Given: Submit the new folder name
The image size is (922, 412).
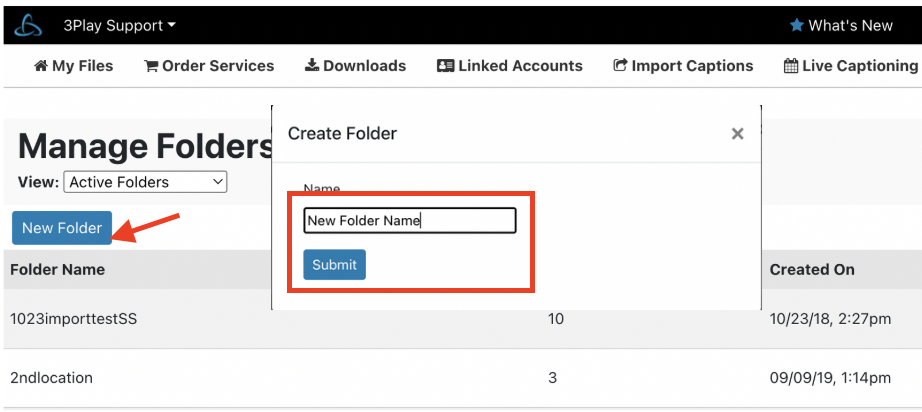Looking at the screenshot, I should (x=335, y=264).
